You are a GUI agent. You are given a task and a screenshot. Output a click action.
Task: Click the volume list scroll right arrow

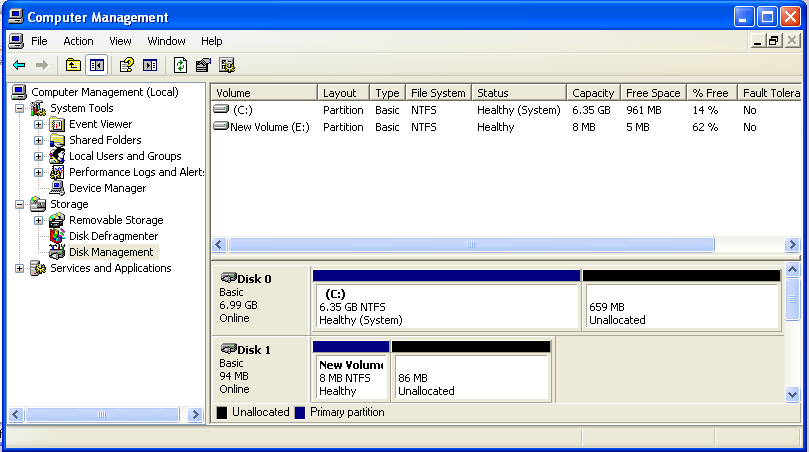[792, 245]
